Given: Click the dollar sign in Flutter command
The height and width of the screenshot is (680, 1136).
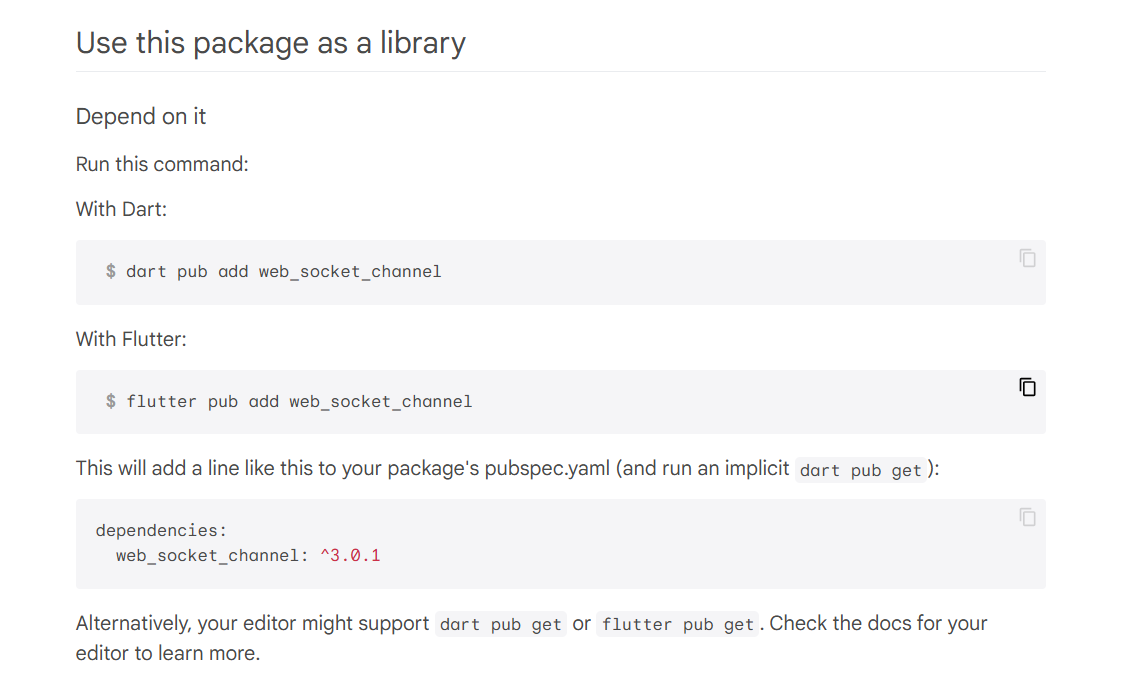Looking at the screenshot, I should click(111, 401).
